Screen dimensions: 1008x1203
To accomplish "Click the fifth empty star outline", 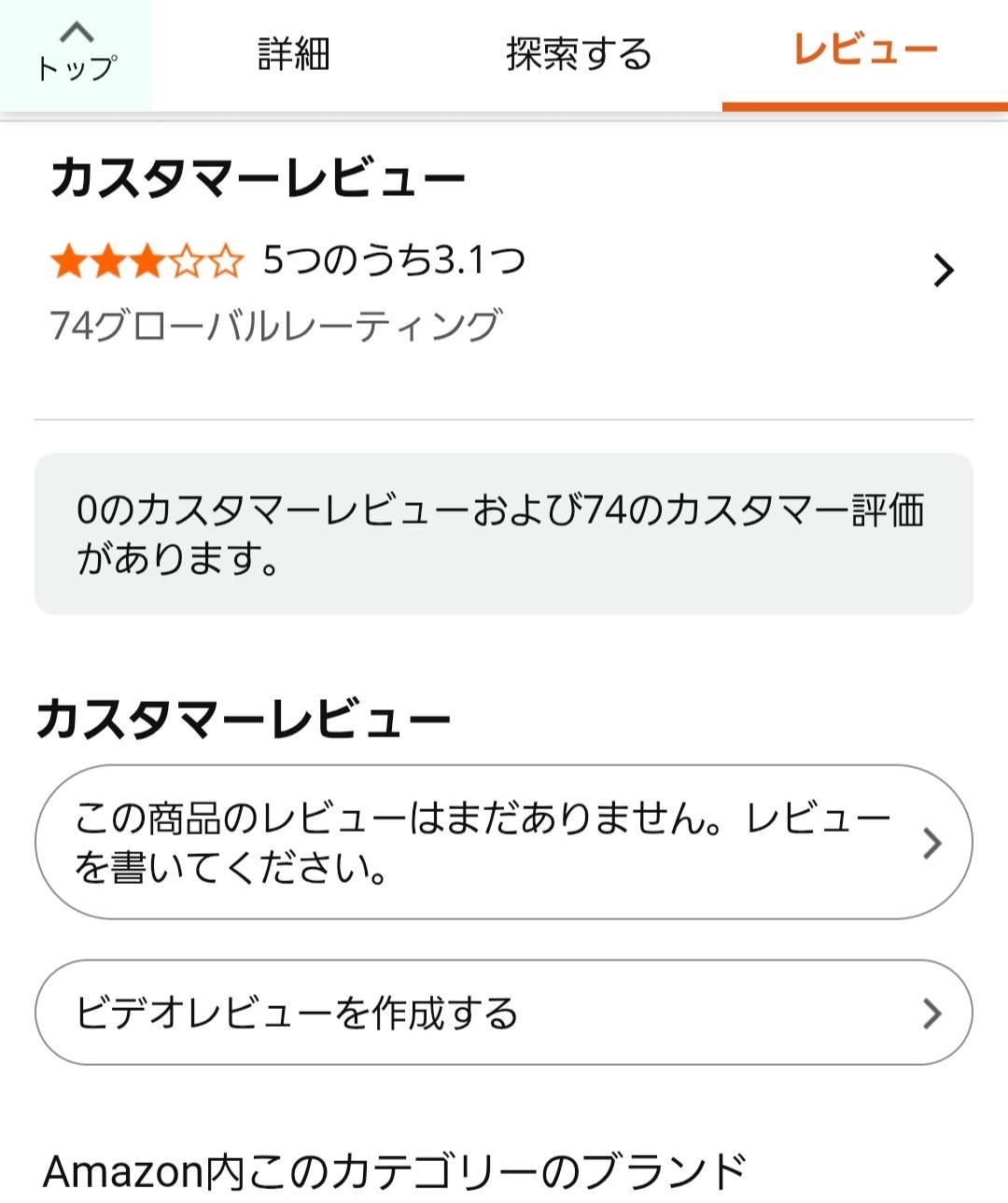I will pos(225,262).
